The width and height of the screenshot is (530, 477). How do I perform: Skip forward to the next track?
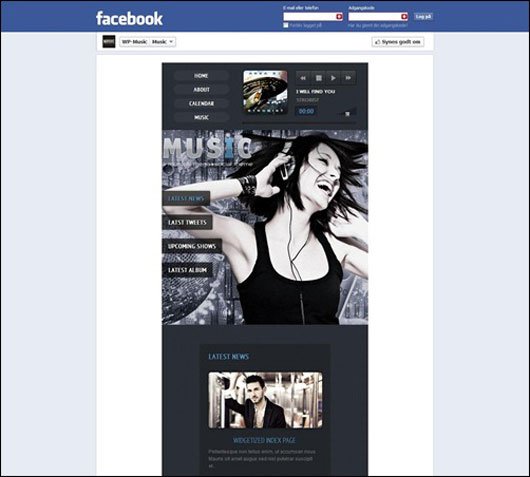pyautogui.click(x=348, y=78)
